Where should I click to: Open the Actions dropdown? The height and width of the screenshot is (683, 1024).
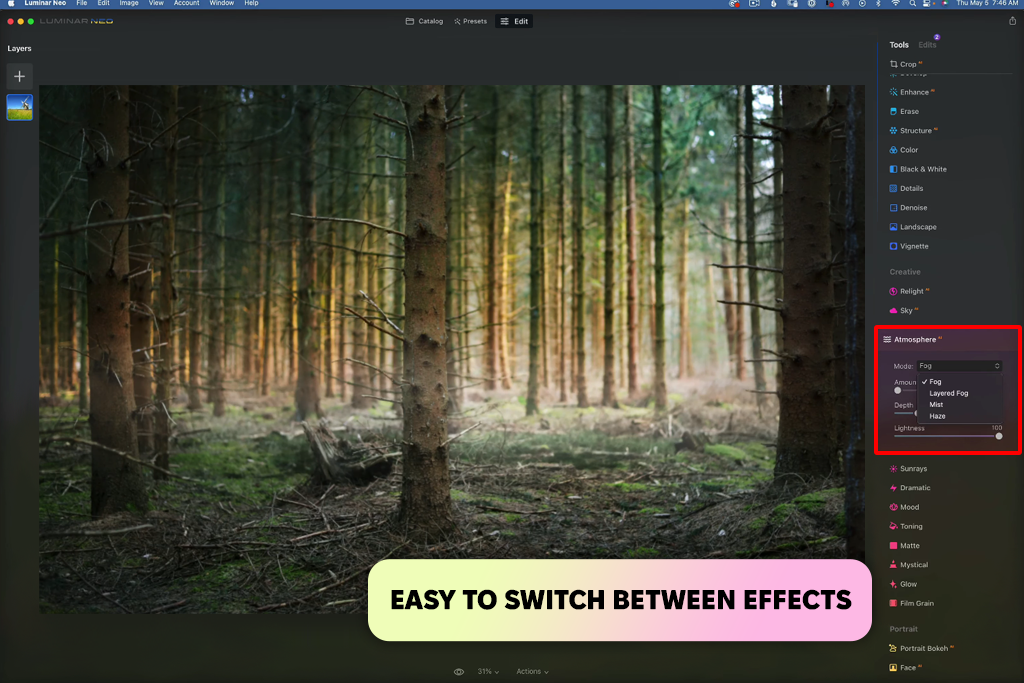pos(532,672)
